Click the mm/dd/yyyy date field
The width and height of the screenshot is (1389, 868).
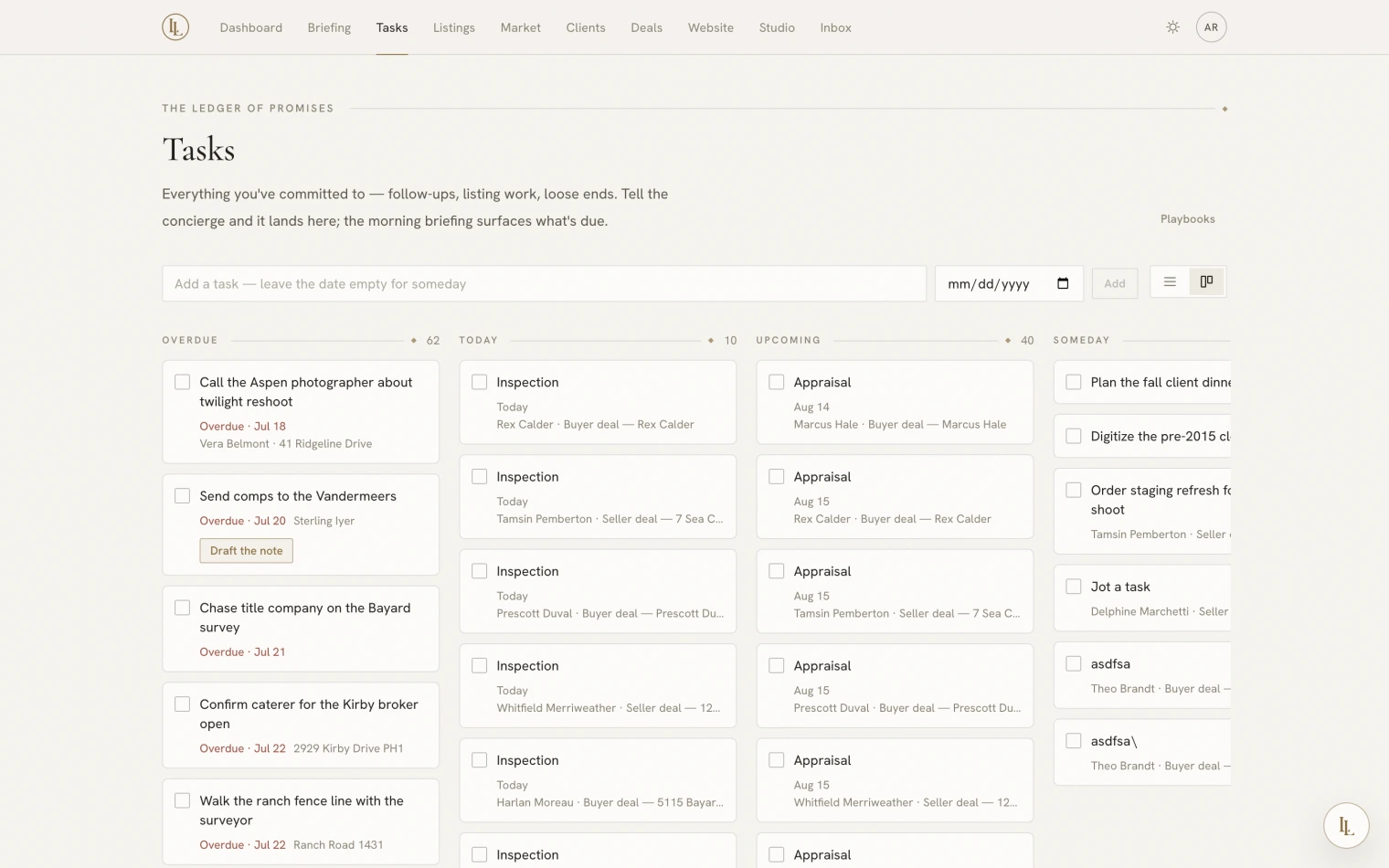pos(1009,283)
